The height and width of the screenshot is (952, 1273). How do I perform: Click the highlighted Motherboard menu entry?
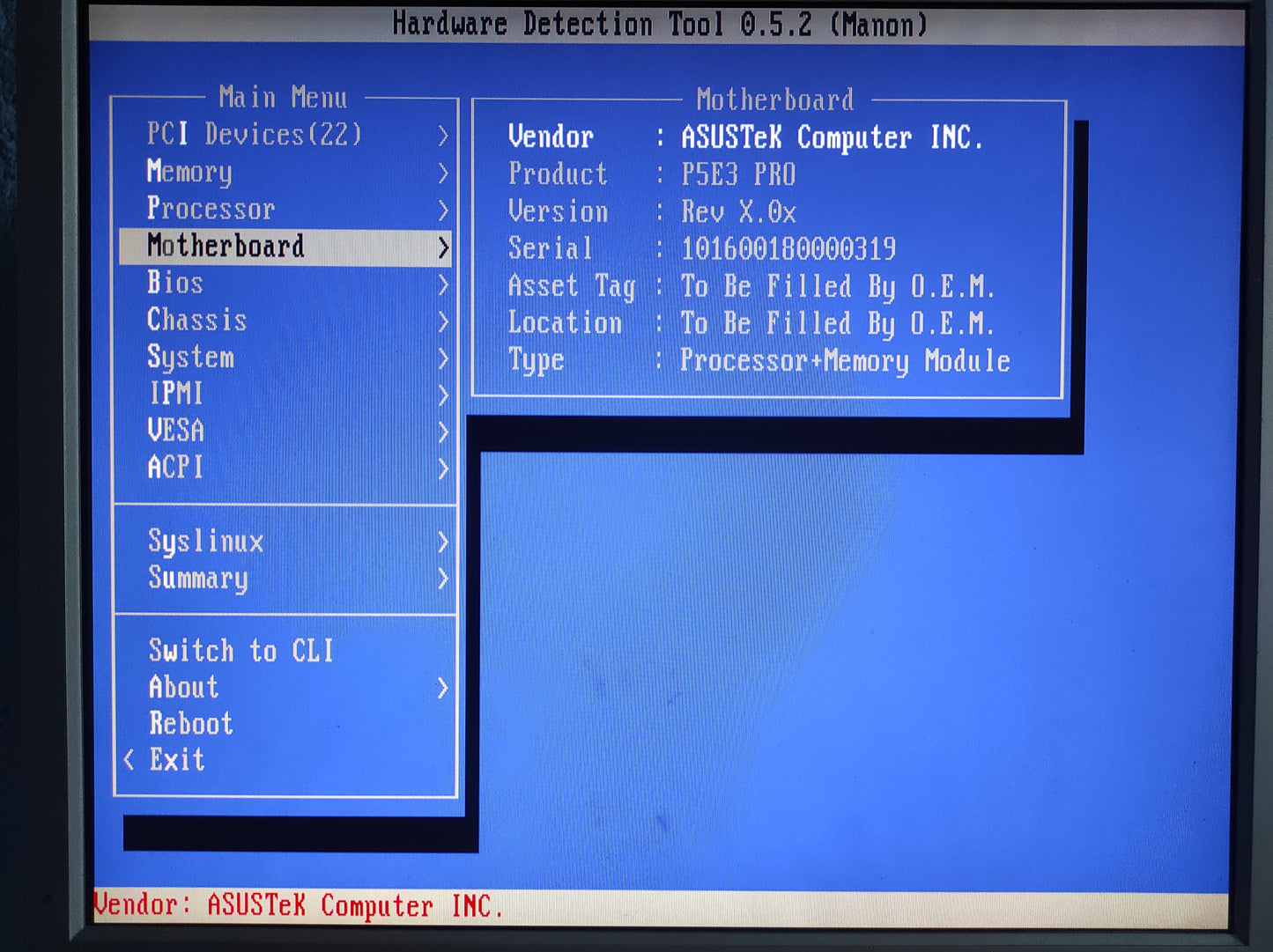226,247
